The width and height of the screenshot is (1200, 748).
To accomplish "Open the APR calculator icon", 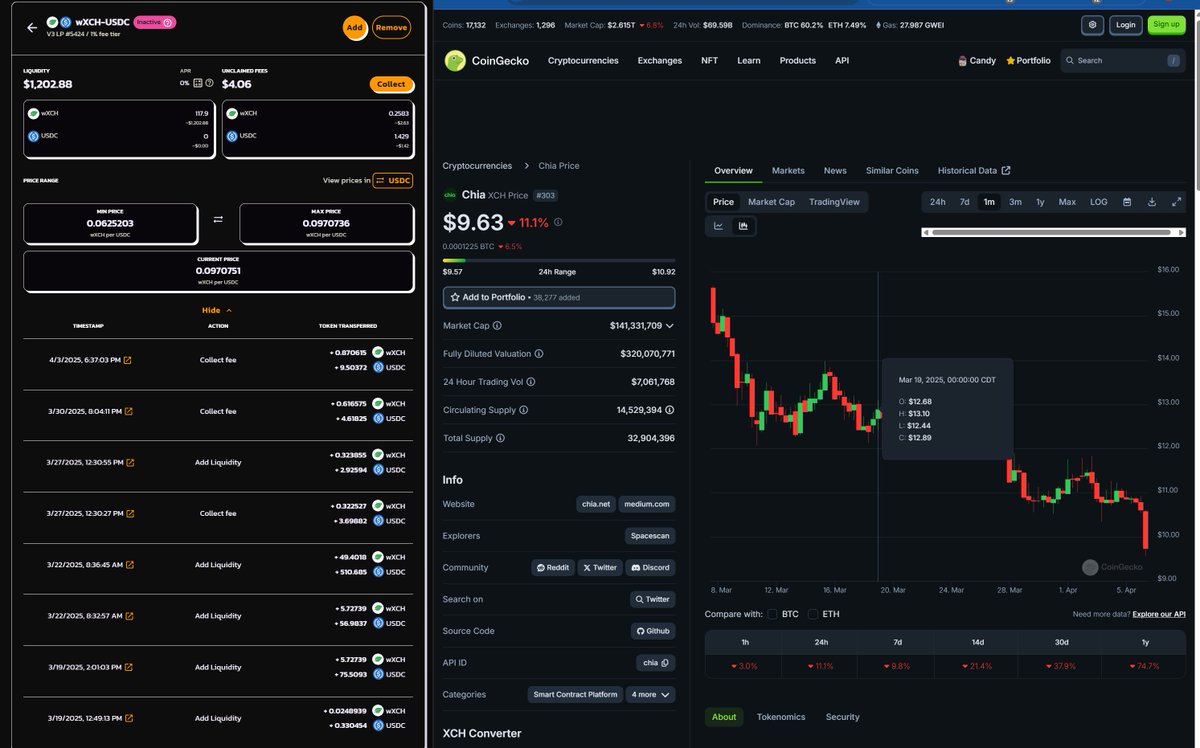I will [x=198, y=83].
